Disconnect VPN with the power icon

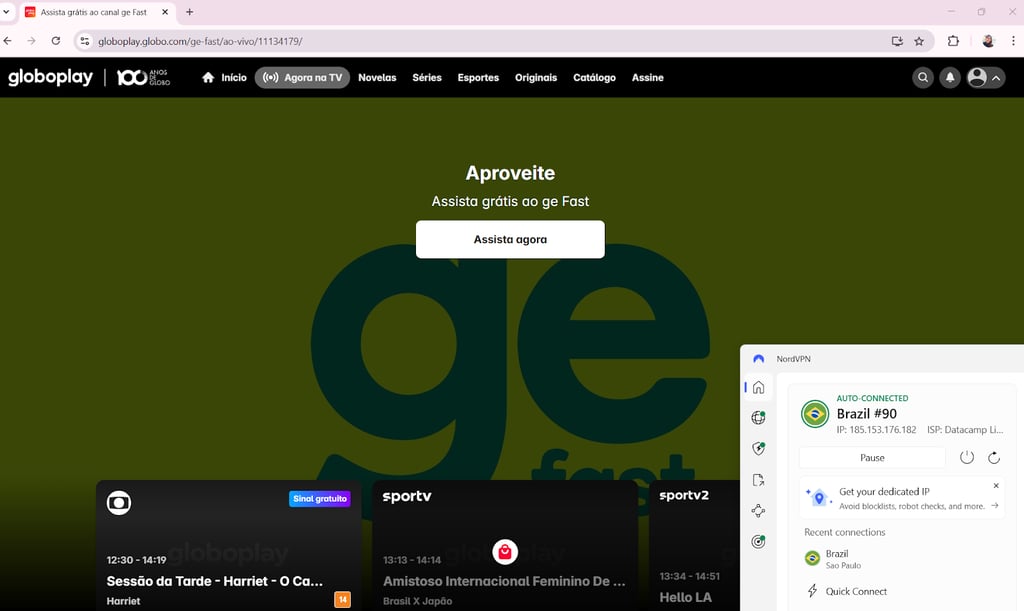967,458
